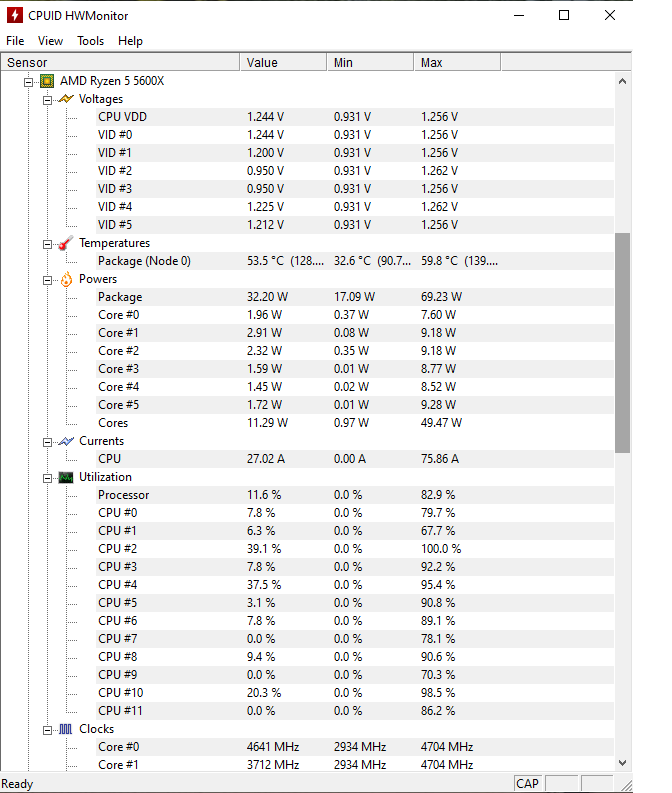Click the 69.23 W Package max value
The image size is (672, 793).
(x=441, y=297)
